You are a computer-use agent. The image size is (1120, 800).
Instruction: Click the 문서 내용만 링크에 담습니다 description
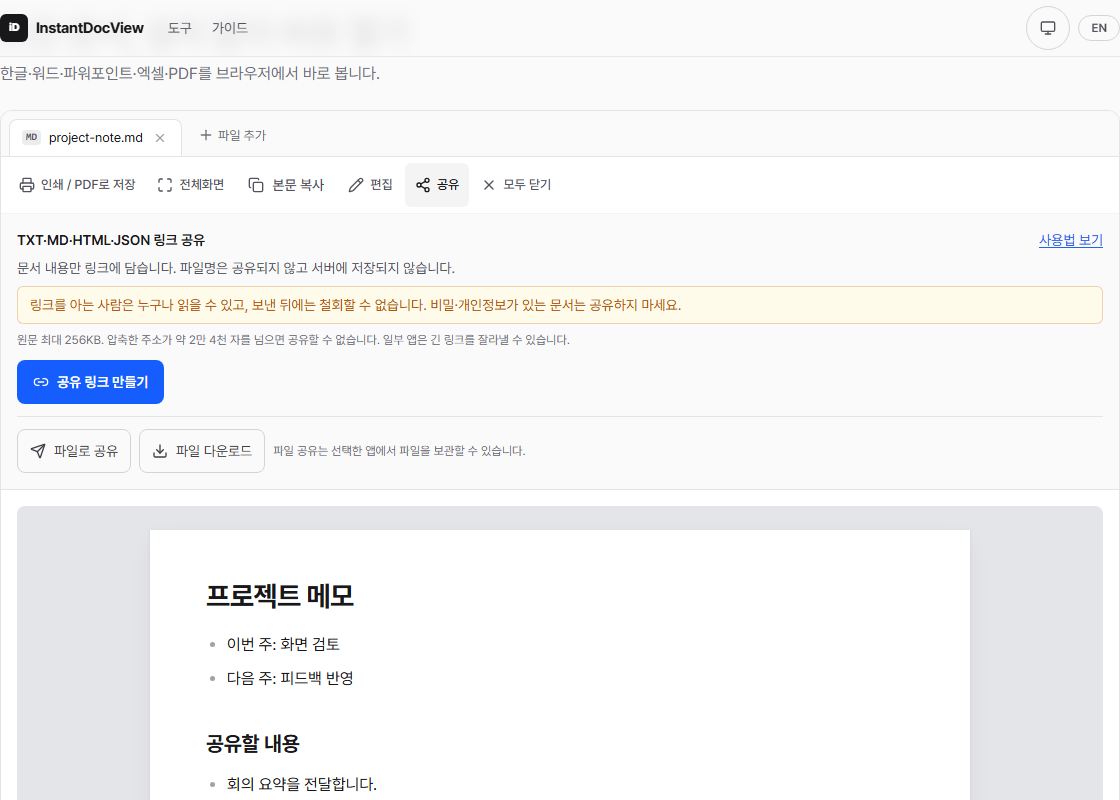(236, 269)
